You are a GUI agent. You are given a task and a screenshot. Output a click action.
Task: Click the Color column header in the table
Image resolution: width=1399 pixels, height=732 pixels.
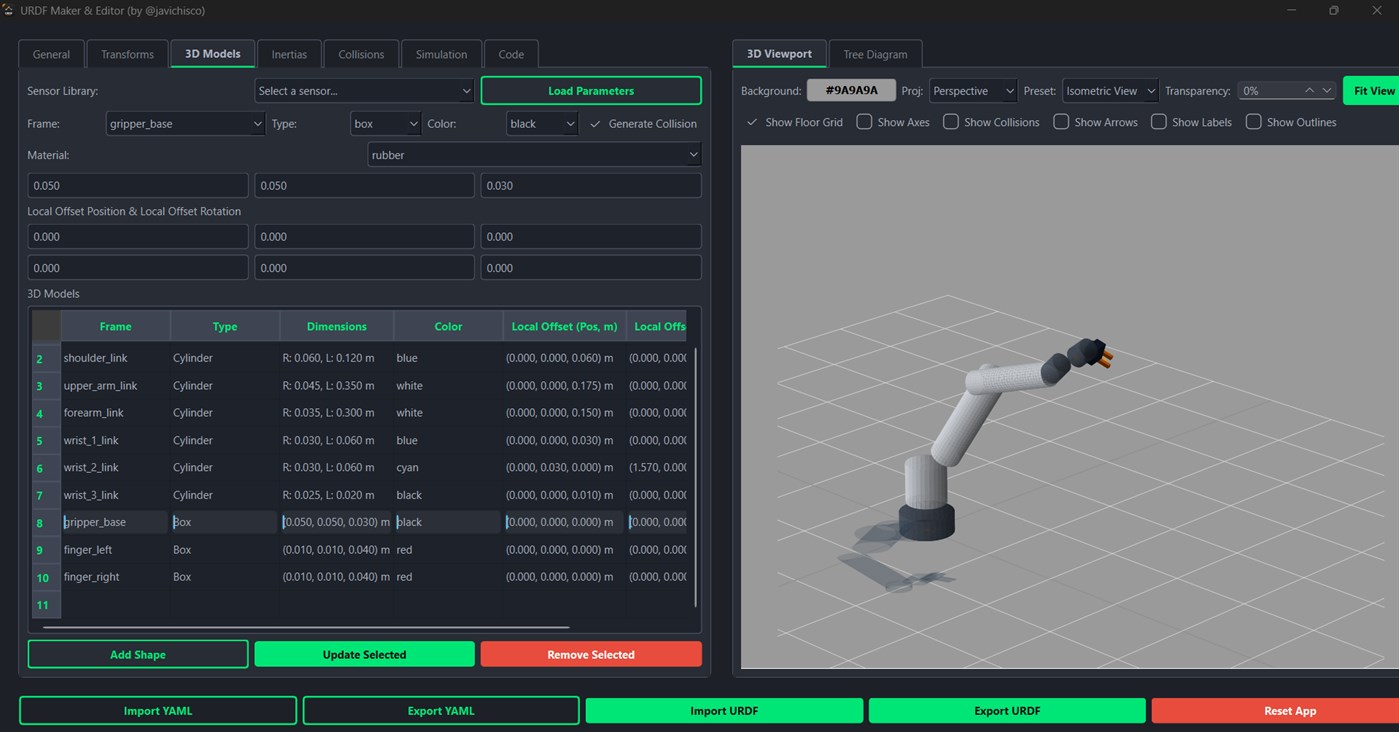coord(448,326)
